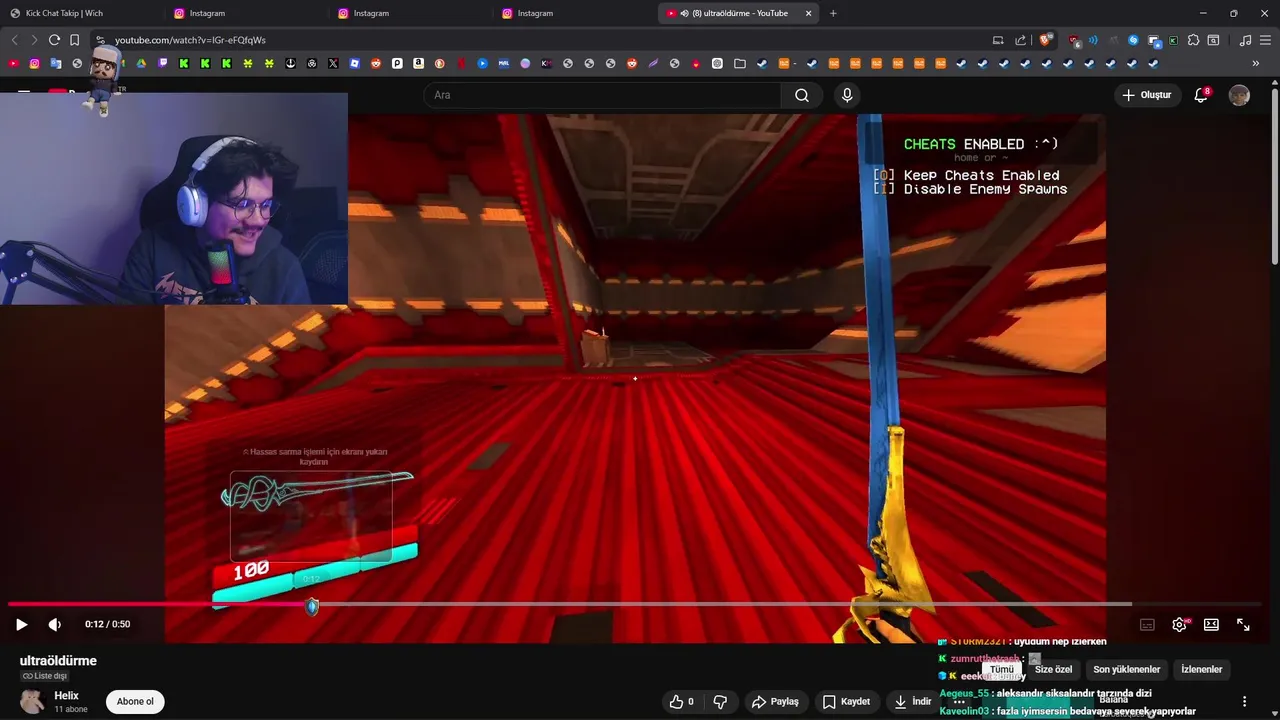Viewport: 1280px width, 720px height.
Task: Click the video title ultraöldürme
Action: point(58,661)
